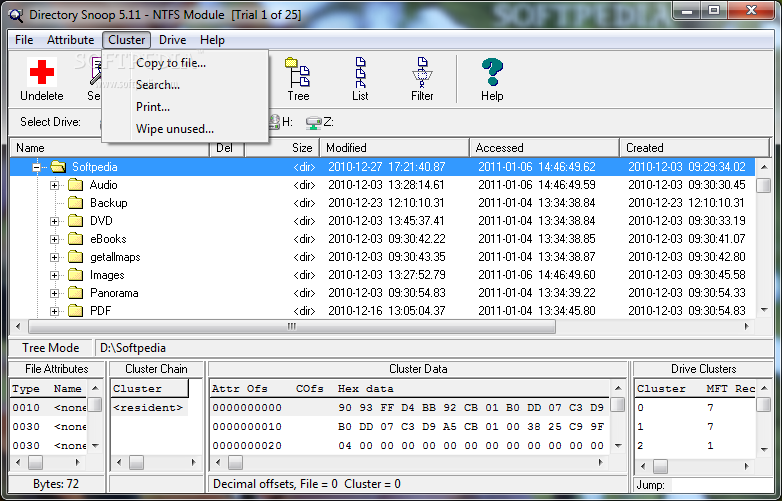Expand the DVD folder node
Viewport: 782px width, 501px height.
(54, 221)
